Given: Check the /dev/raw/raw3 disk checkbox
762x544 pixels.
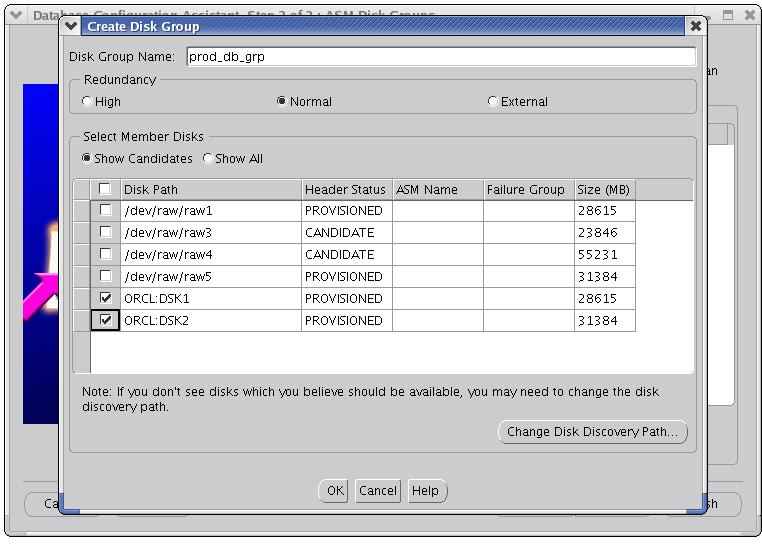Looking at the screenshot, I should click(105, 233).
